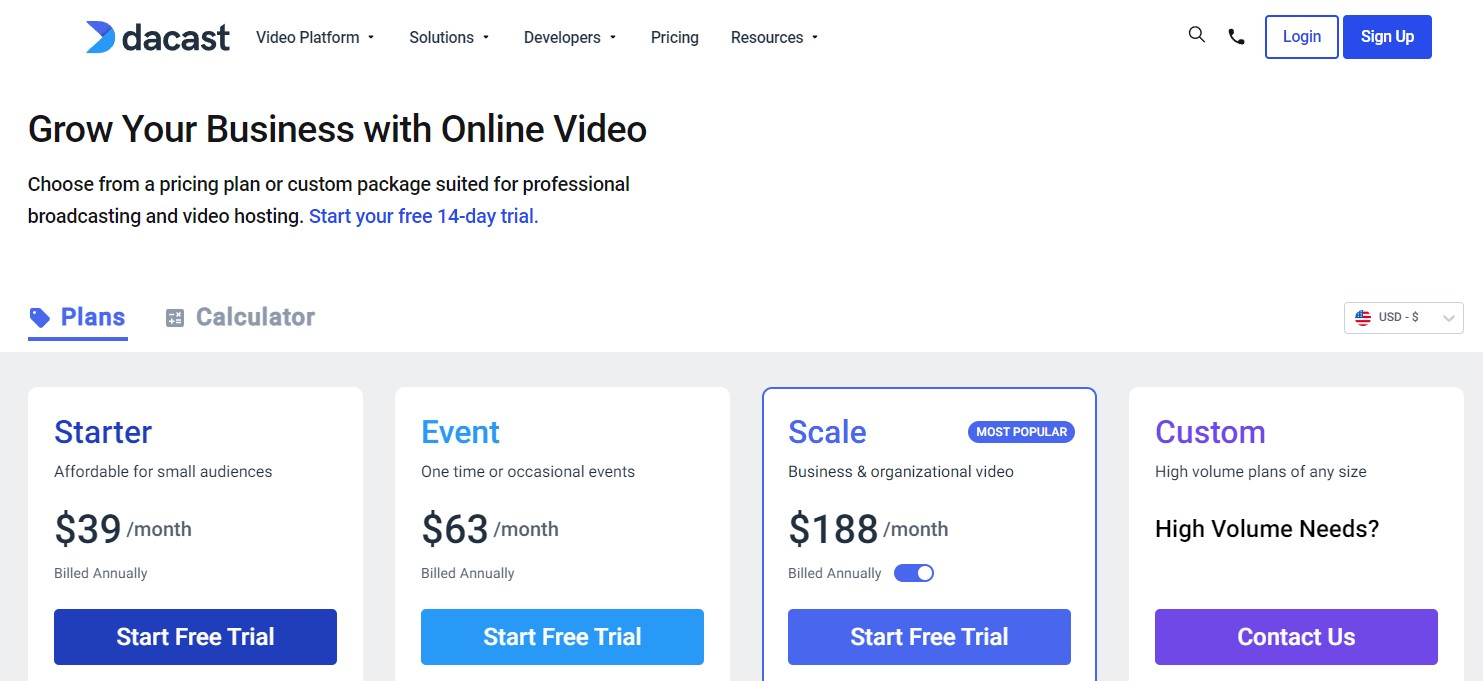Click the Plans tag icon
The width and height of the screenshot is (1483, 681).
tap(40, 318)
